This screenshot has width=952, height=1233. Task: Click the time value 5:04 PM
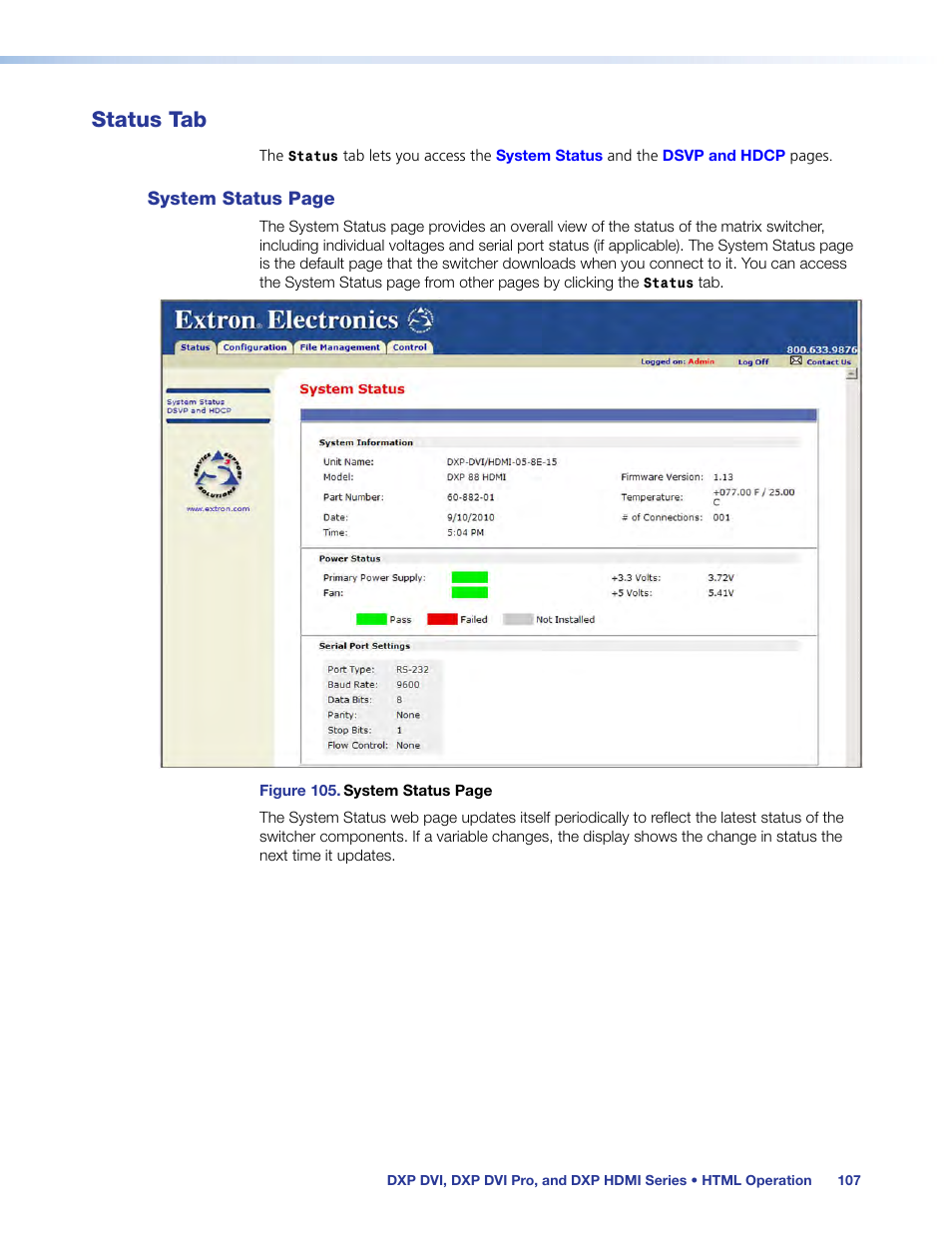tap(465, 533)
